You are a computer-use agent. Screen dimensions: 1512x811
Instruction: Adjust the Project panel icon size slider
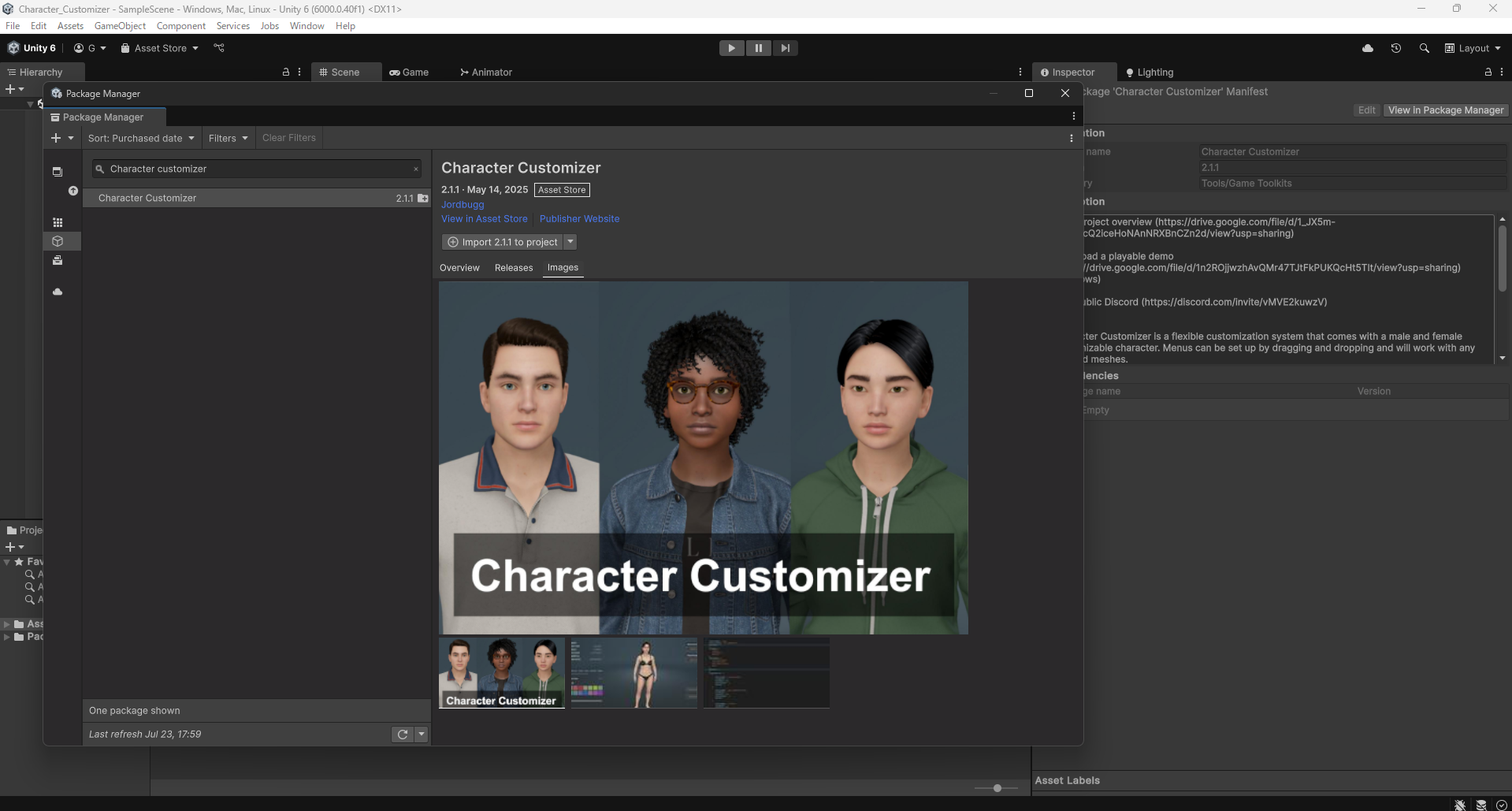pos(997,788)
